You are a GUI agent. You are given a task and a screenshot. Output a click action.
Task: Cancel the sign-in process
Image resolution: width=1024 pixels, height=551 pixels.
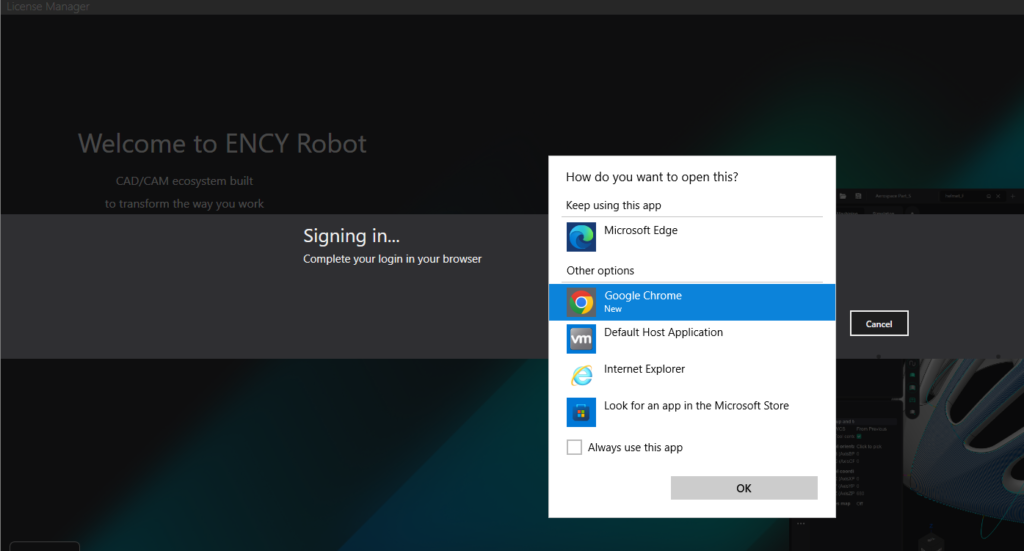point(879,324)
